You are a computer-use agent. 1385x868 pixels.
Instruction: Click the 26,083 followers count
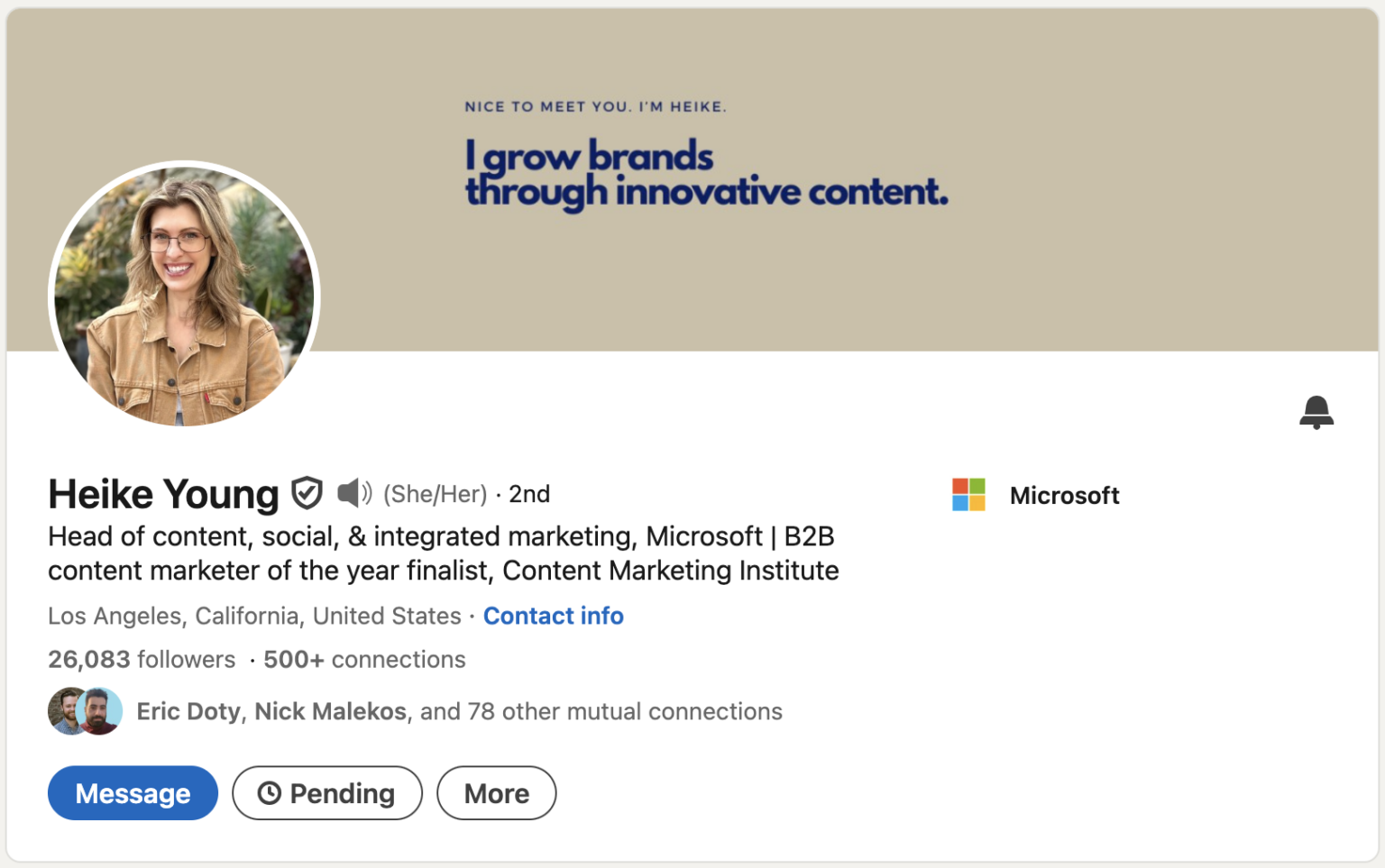142,660
